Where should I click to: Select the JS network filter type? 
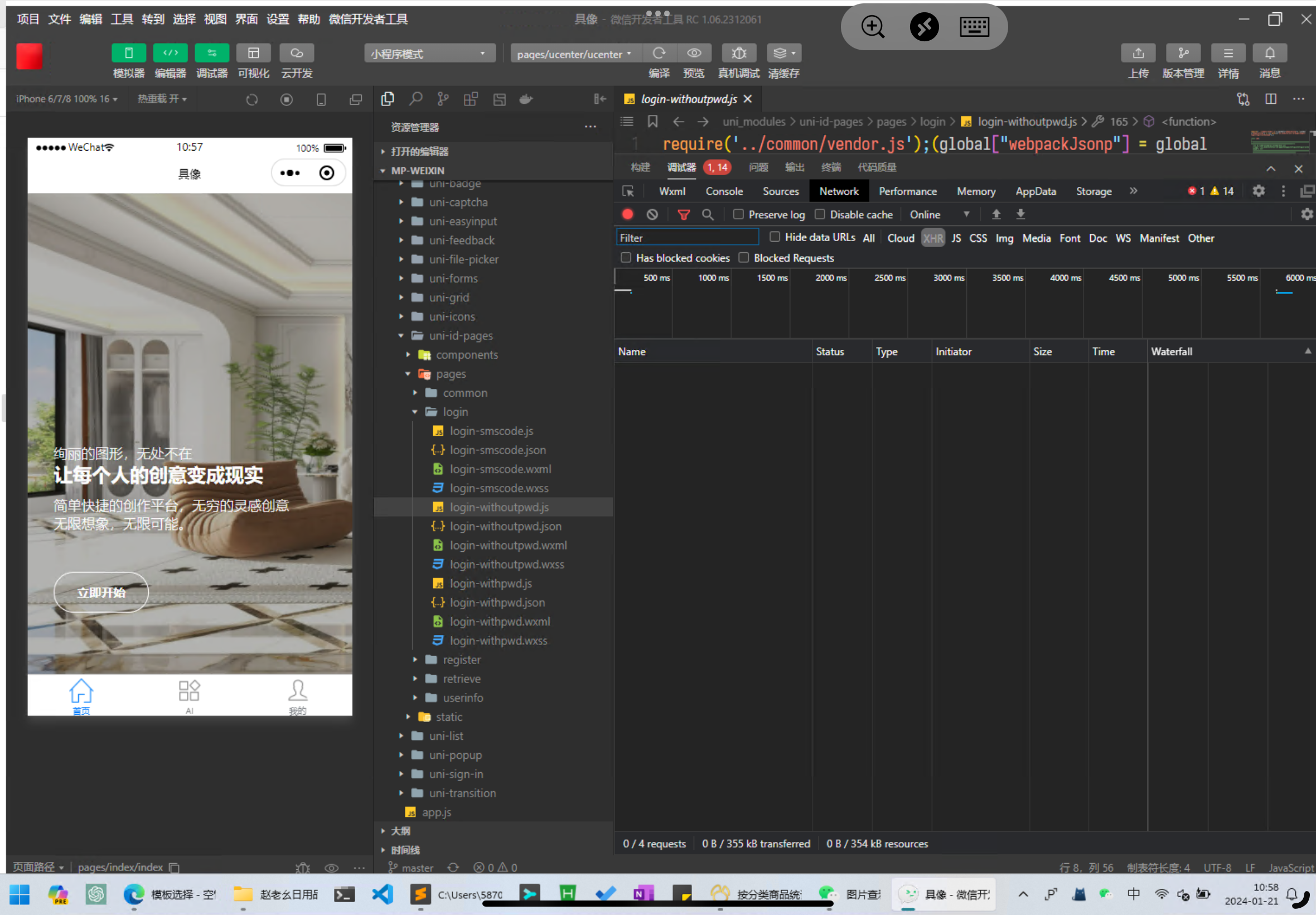pos(956,238)
